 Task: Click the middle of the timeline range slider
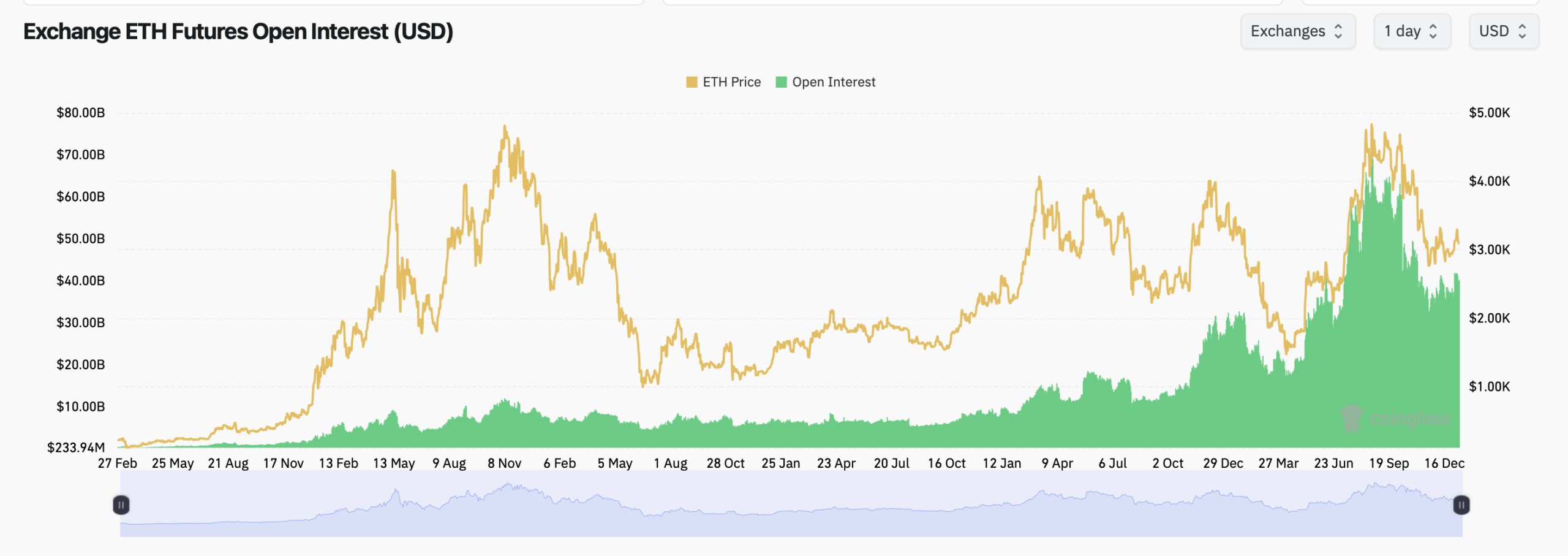pos(790,505)
